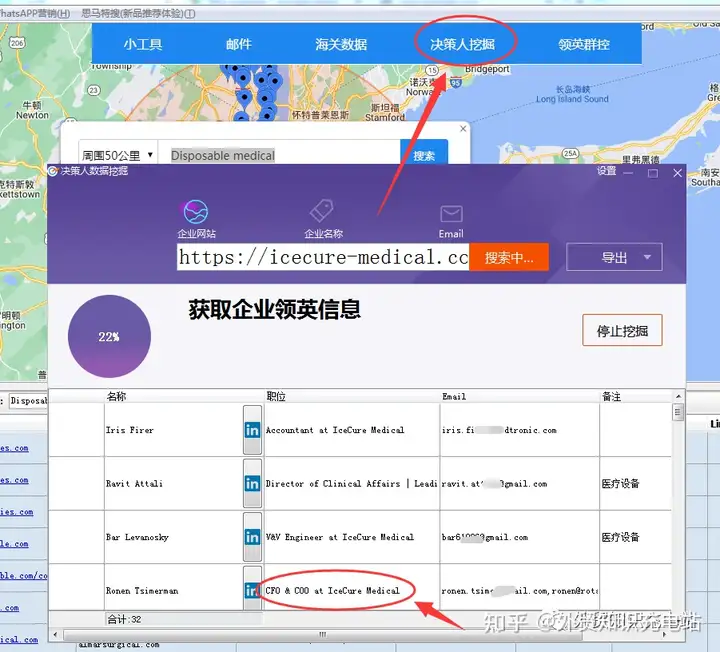This screenshot has width=720, height=652.
Task: Click Ravit Attali's gmail cell
Action: pos(519,483)
